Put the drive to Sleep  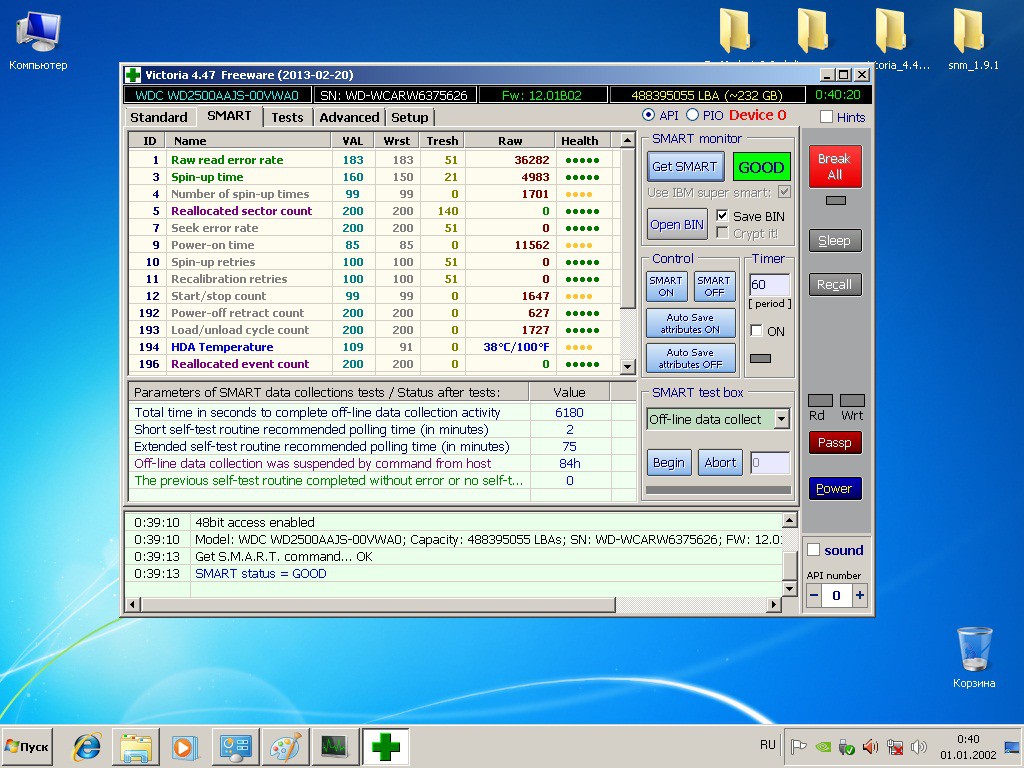835,240
